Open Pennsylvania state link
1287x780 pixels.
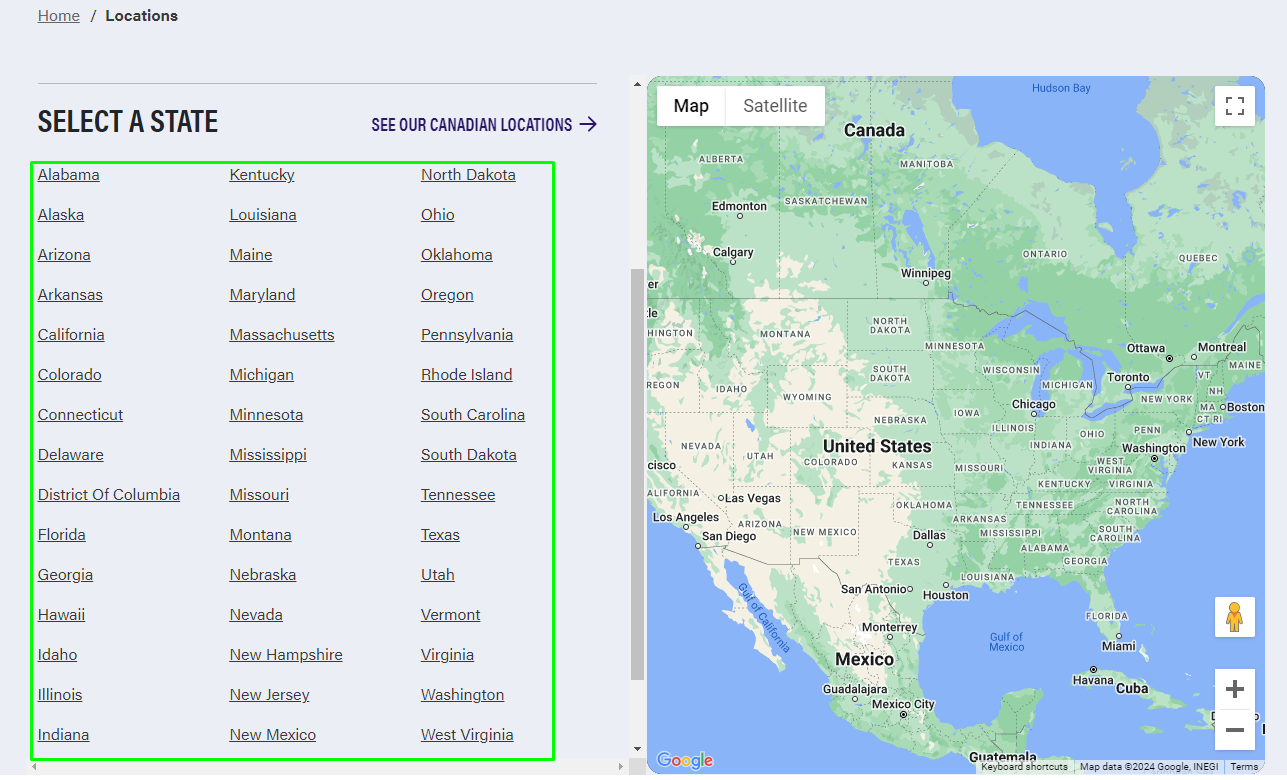pyautogui.click(x=467, y=335)
